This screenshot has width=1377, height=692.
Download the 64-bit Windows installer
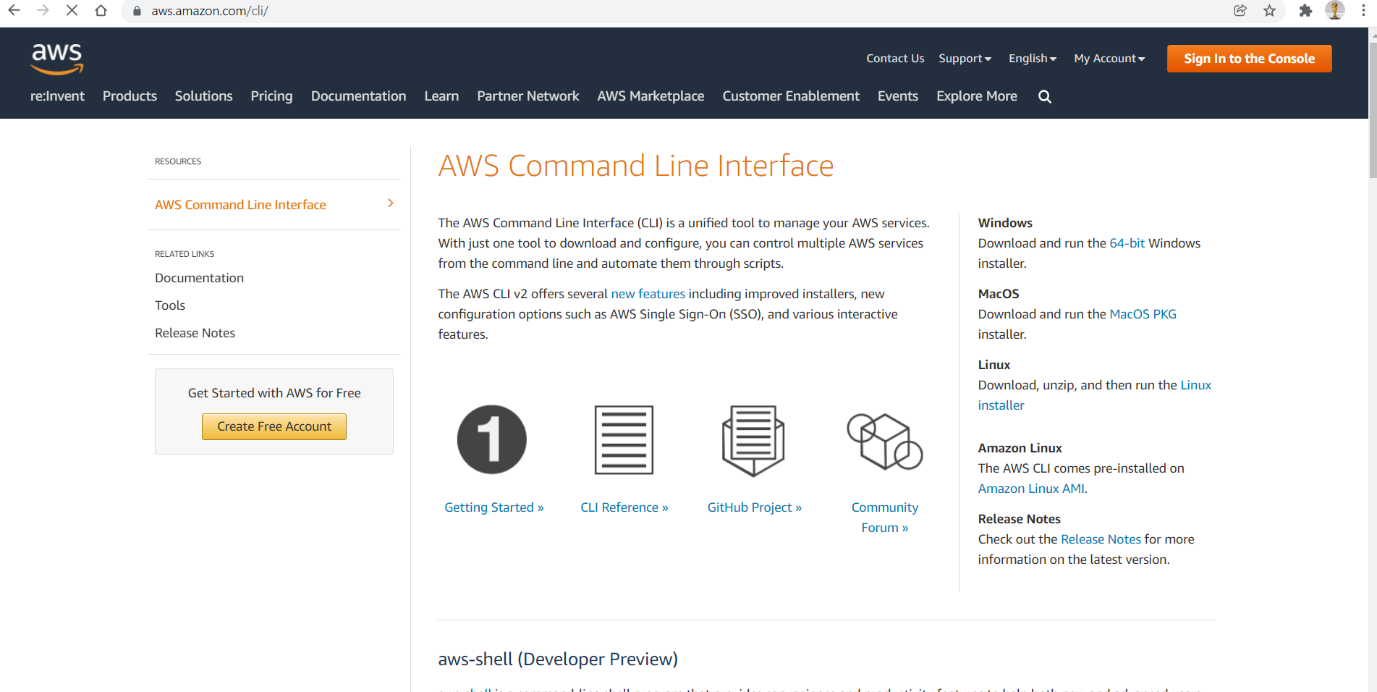click(1127, 243)
